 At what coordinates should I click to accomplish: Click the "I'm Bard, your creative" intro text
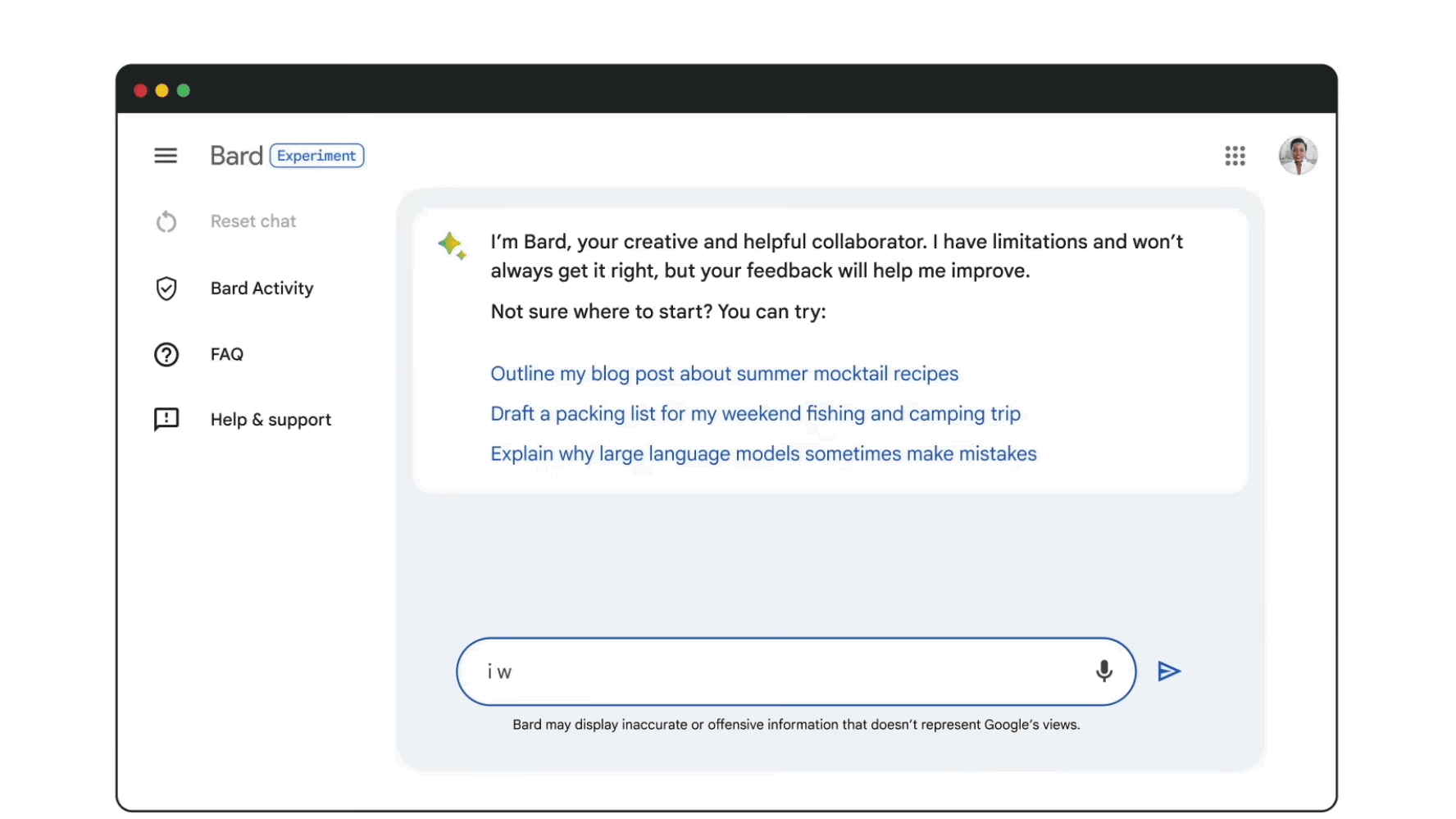(837, 257)
